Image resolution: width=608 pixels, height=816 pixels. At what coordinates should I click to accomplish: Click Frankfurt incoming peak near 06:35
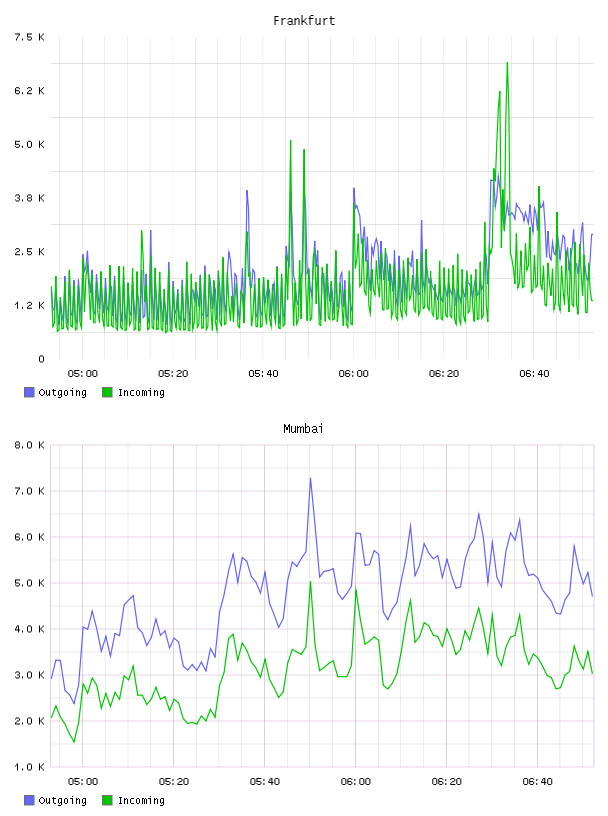[507, 63]
